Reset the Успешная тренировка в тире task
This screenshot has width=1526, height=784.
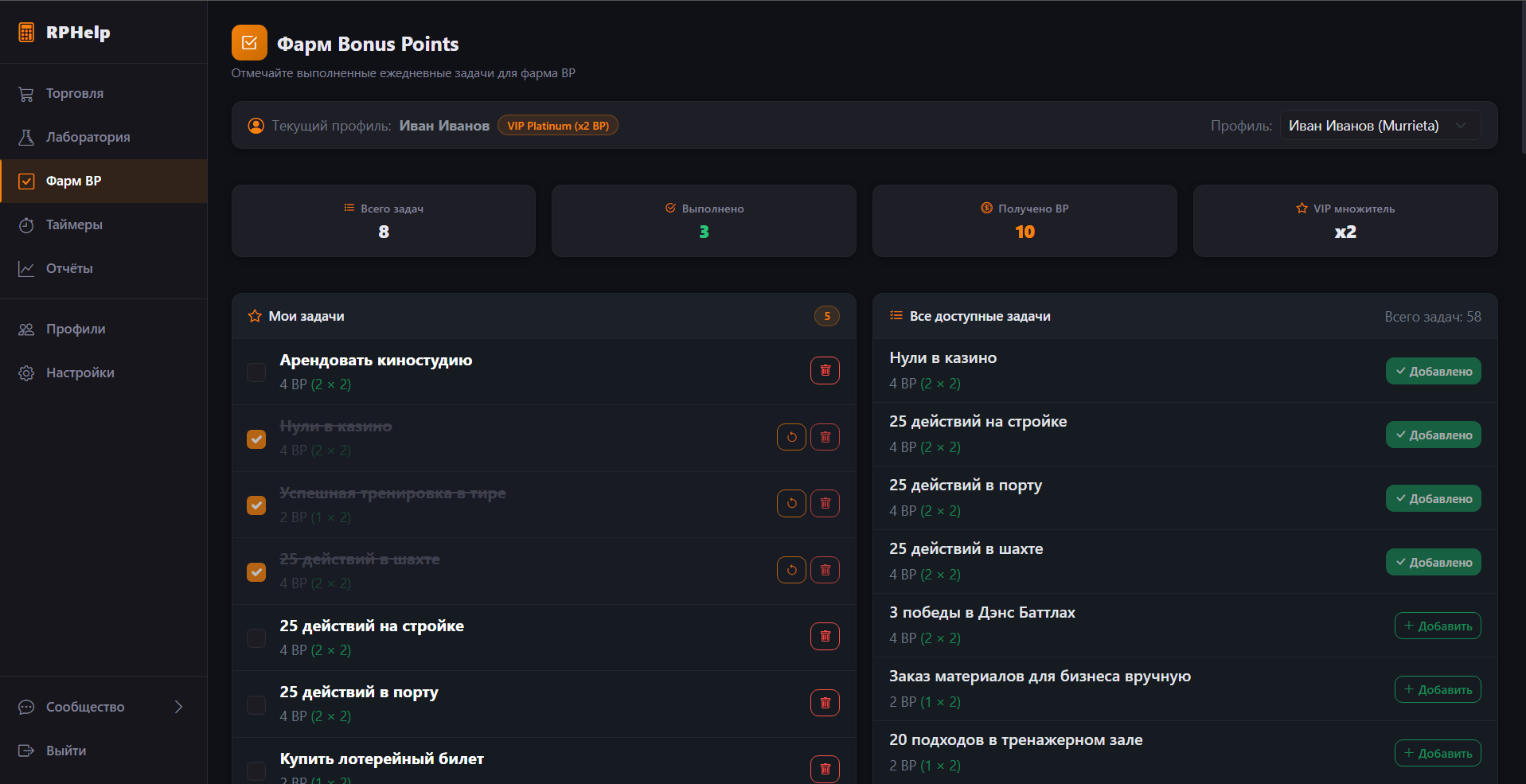click(x=791, y=503)
